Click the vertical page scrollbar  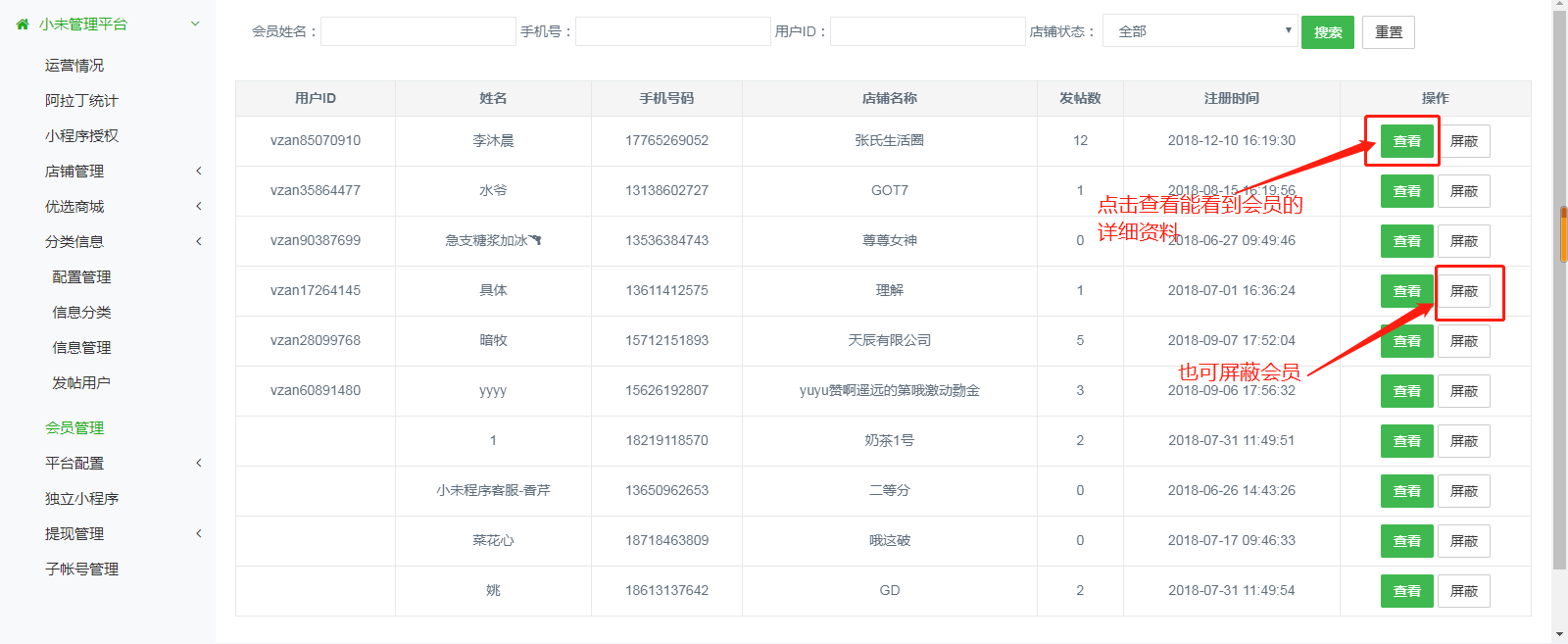(x=1559, y=294)
